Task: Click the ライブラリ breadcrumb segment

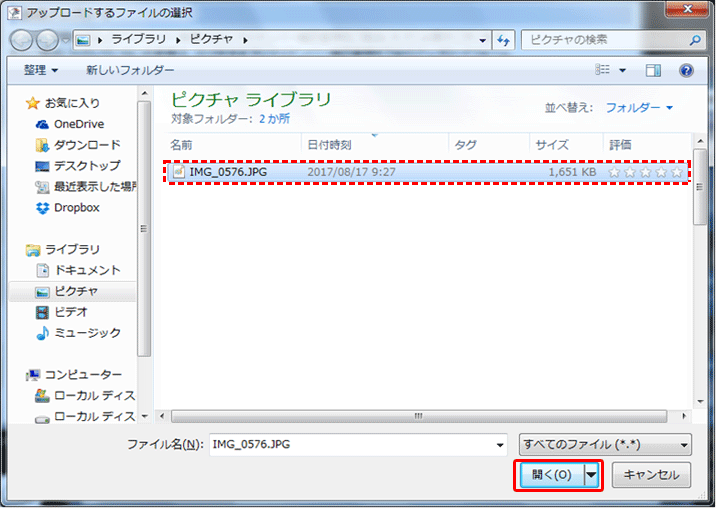Action: 139,40
